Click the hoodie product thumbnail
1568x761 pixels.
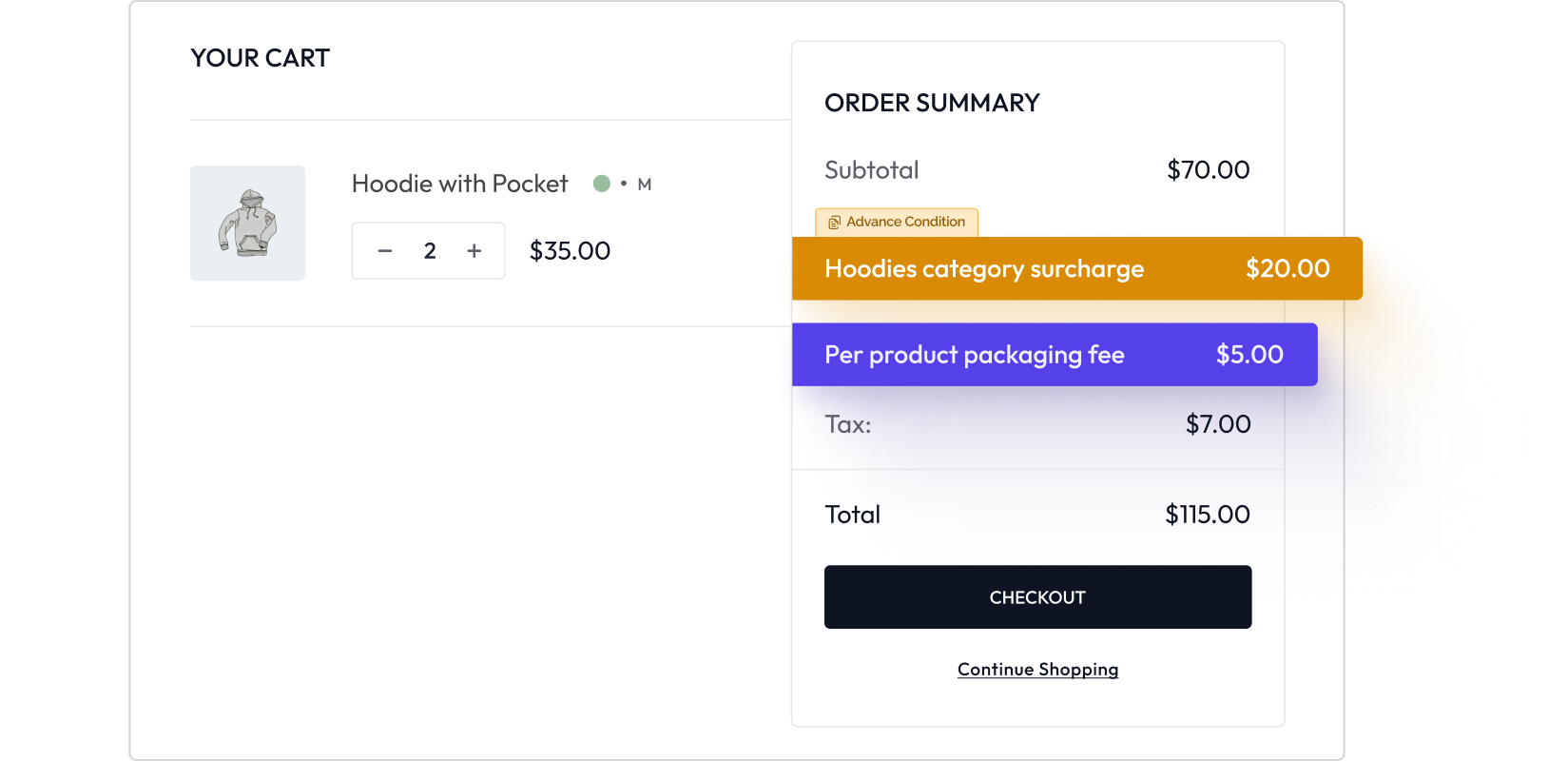pyautogui.click(x=247, y=223)
